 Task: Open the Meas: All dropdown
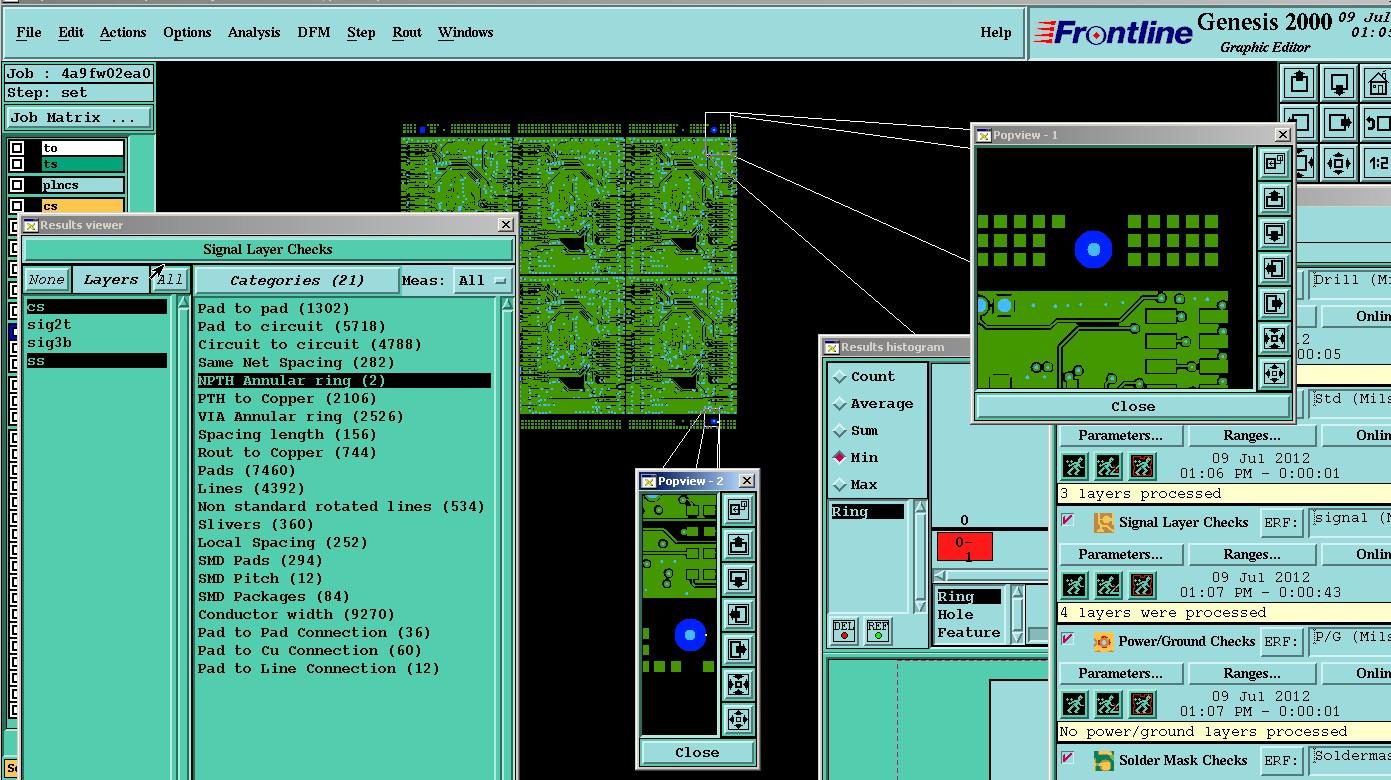click(483, 281)
